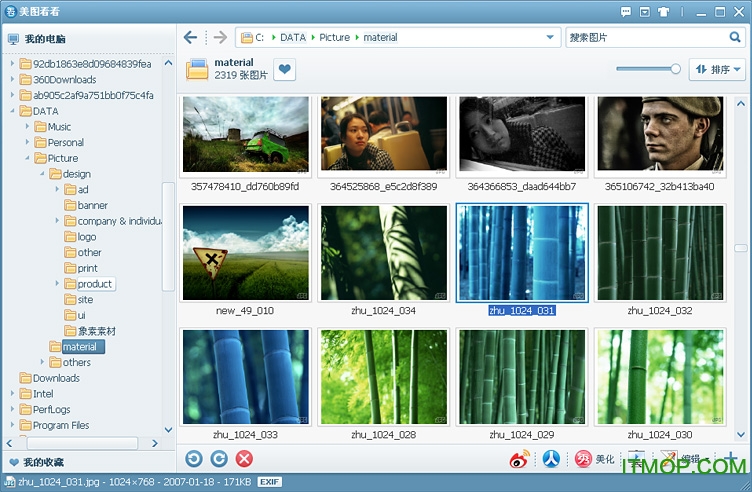This screenshot has height=492, width=752.
Task: Share via the blue Renren icon
Action: click(551, 459)
